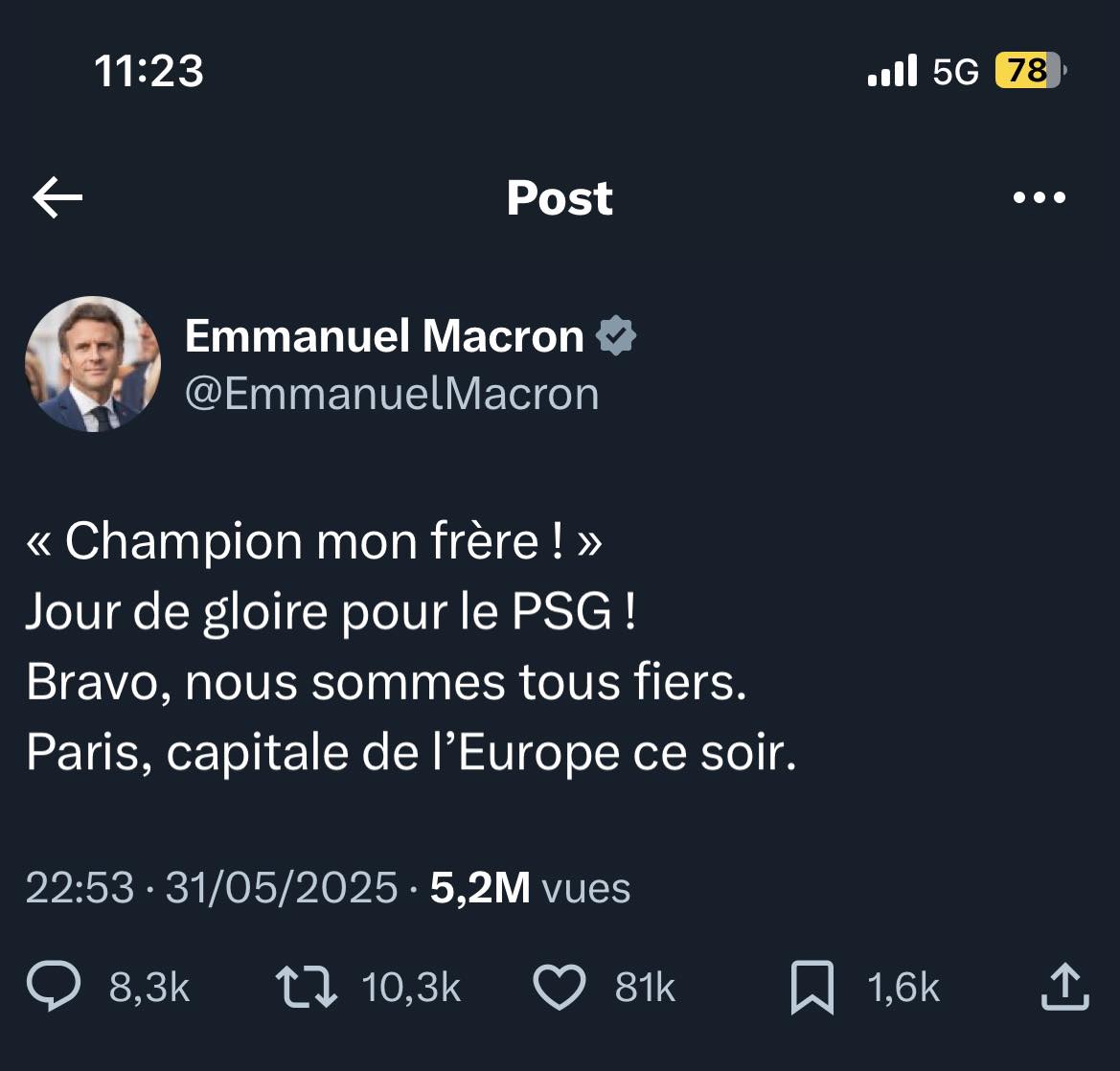
Task: Bookmark the post with bookmark icon
Action: [812, 988]
